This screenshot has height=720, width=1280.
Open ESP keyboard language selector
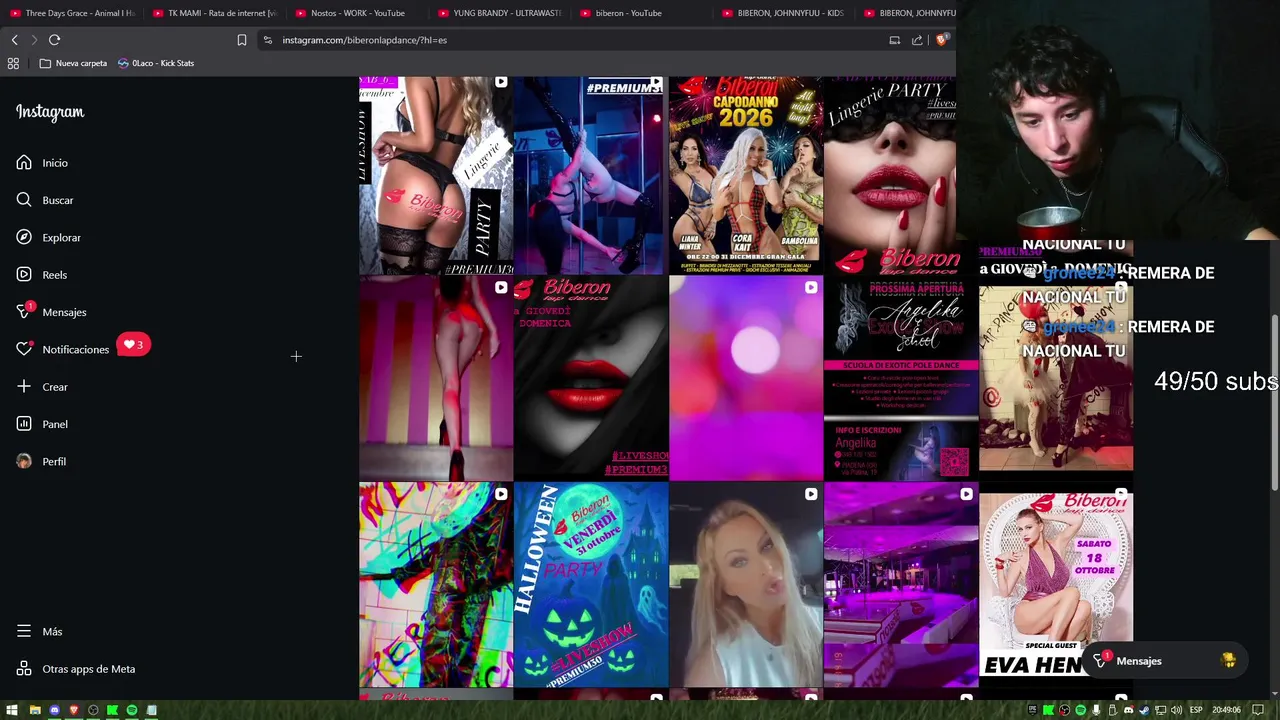pos(1196,710)
